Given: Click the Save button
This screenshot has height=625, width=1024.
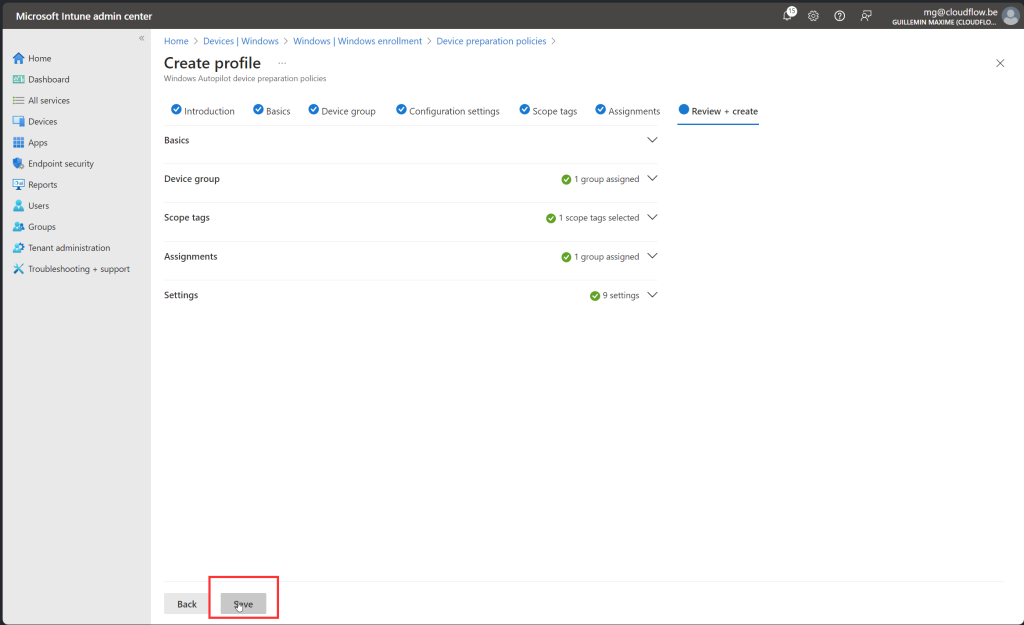Looking at the screenshot, I should point(243,604).
